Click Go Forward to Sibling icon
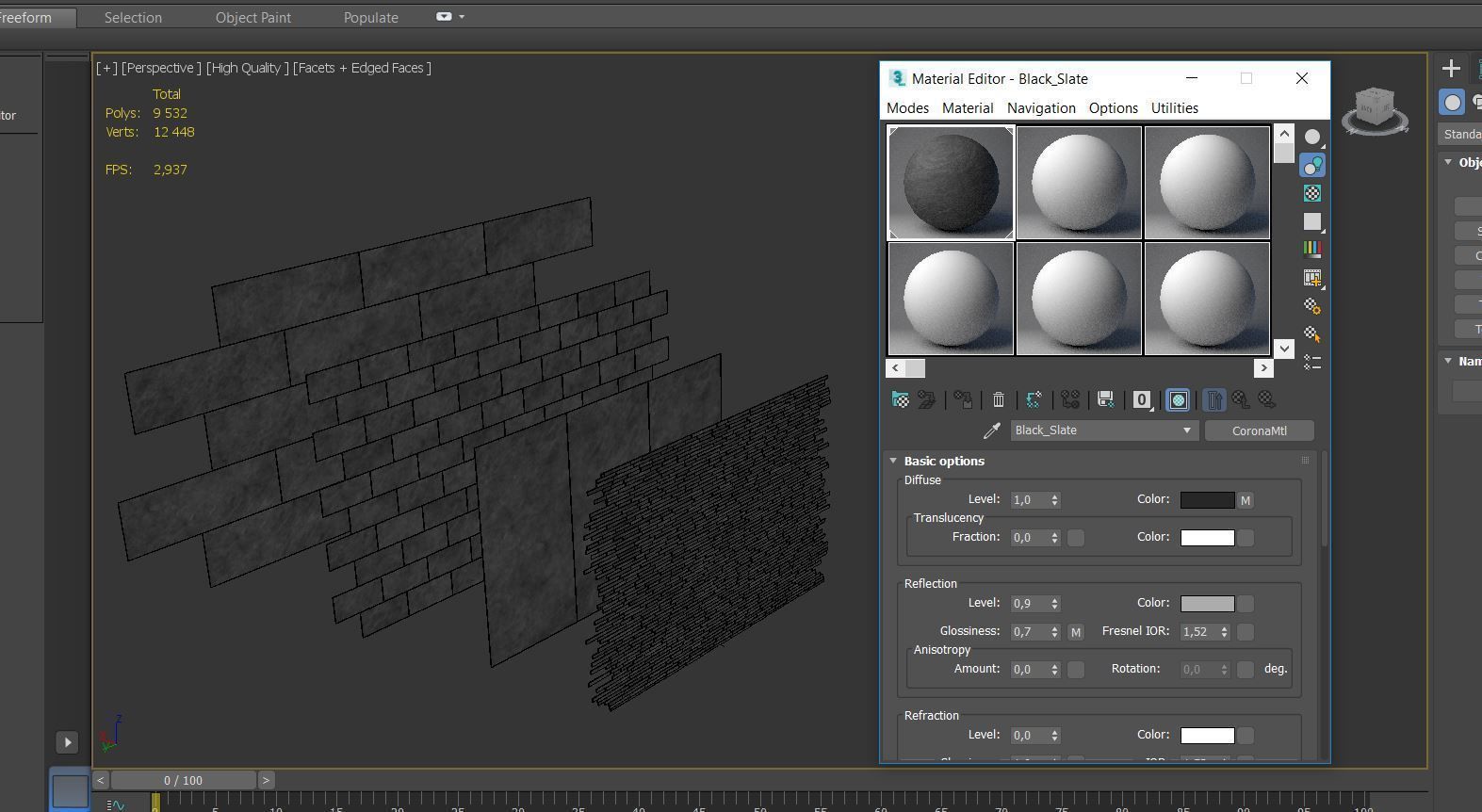The width and height of the screenshot is (1482, 812). (1267, 400)
